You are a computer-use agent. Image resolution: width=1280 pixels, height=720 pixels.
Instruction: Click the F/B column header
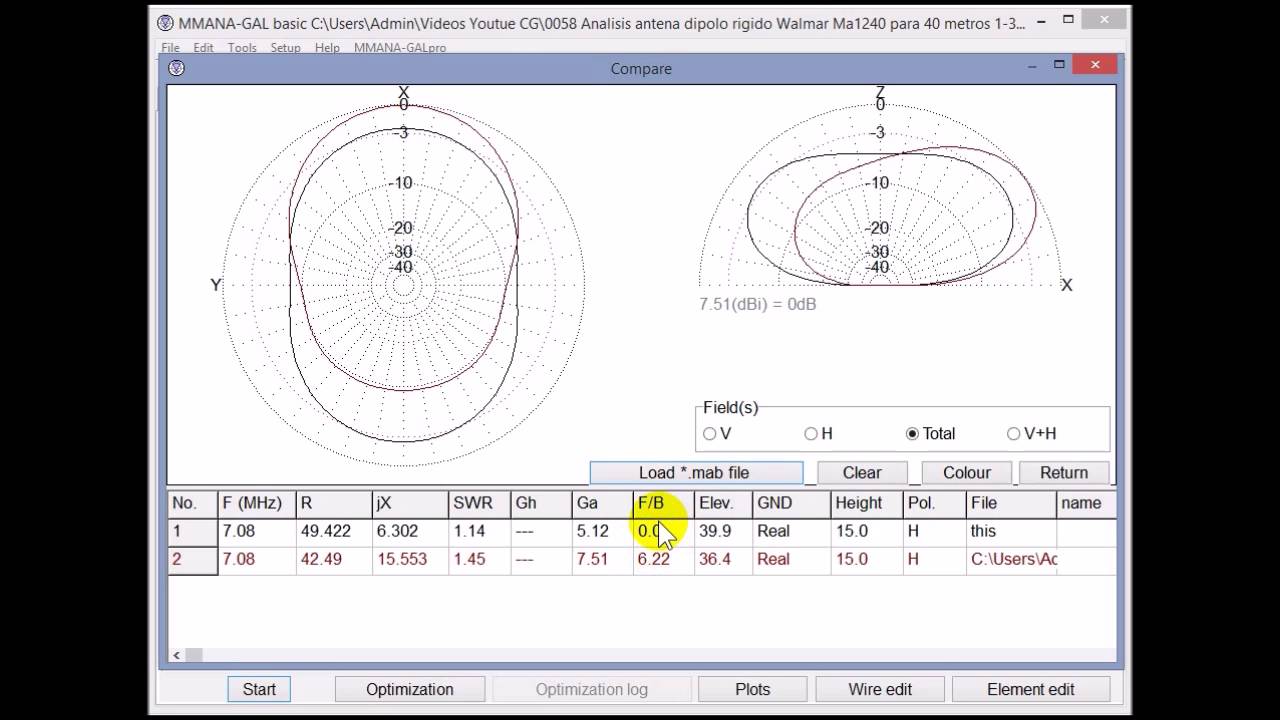click(664, 503)
